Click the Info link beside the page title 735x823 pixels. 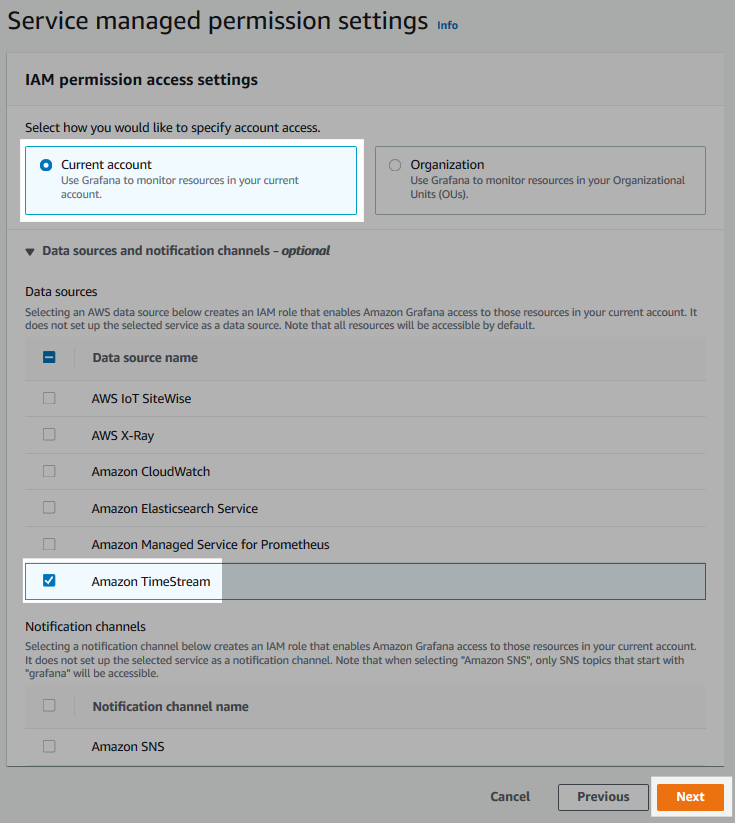click(447, 25)
